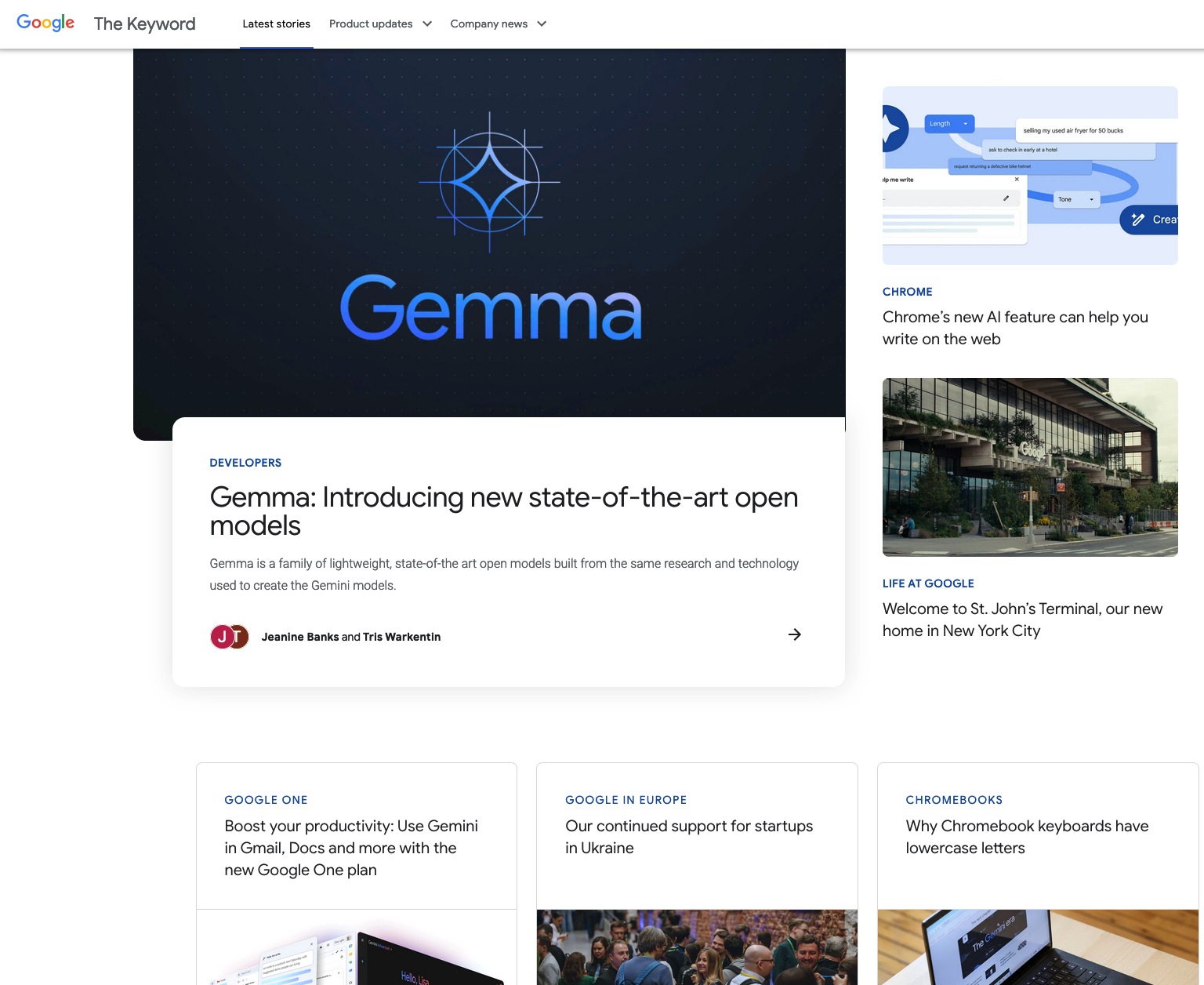This screenshot has width=1204, height=985.
Task: Open the Latest stories tab
Action: [276, 24]
